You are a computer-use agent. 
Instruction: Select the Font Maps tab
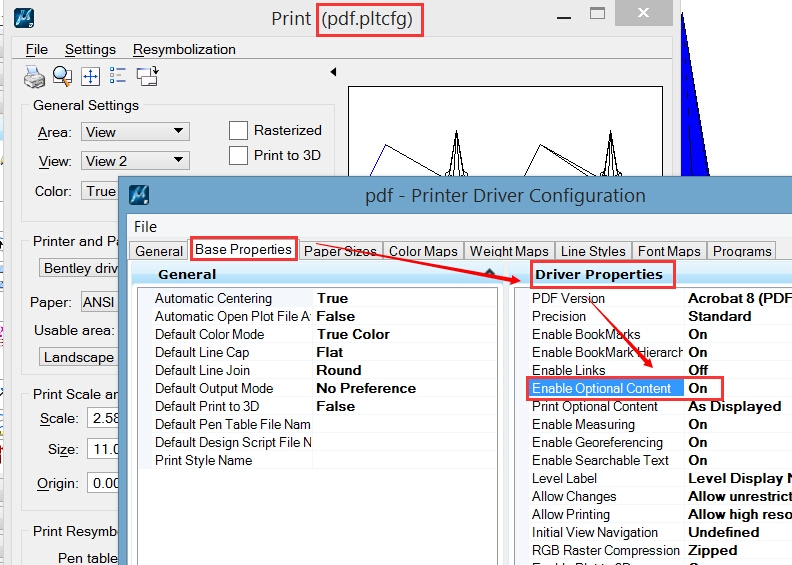pos(670,251)
